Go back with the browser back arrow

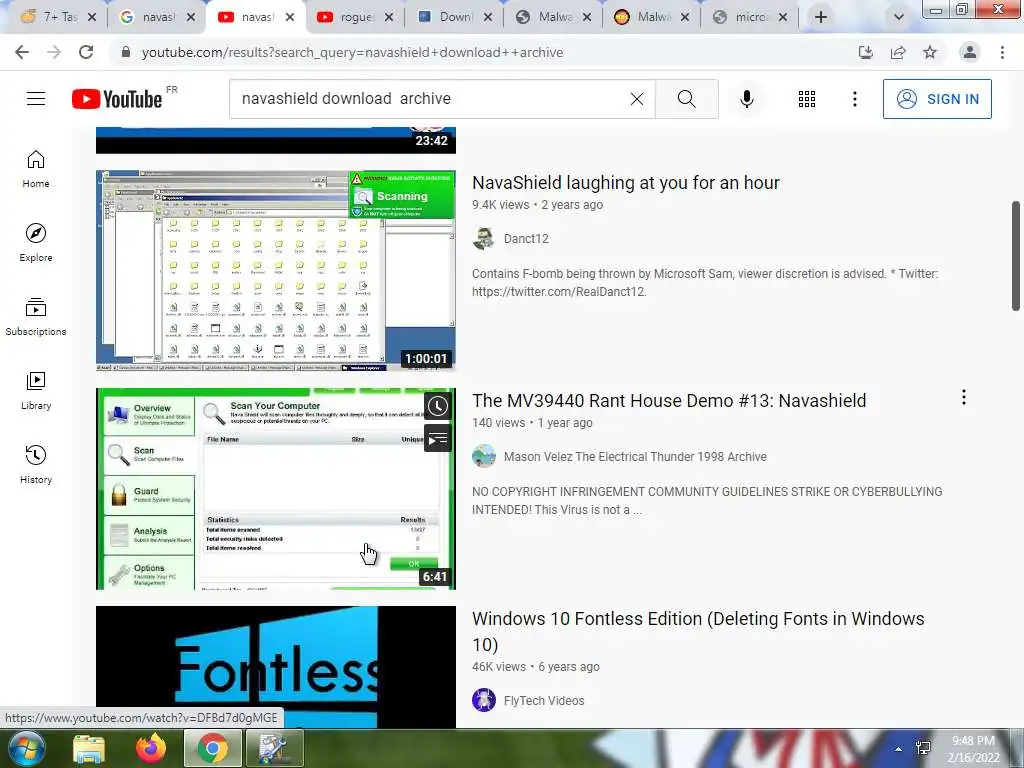pyautogui.click(x=22, y=52)
